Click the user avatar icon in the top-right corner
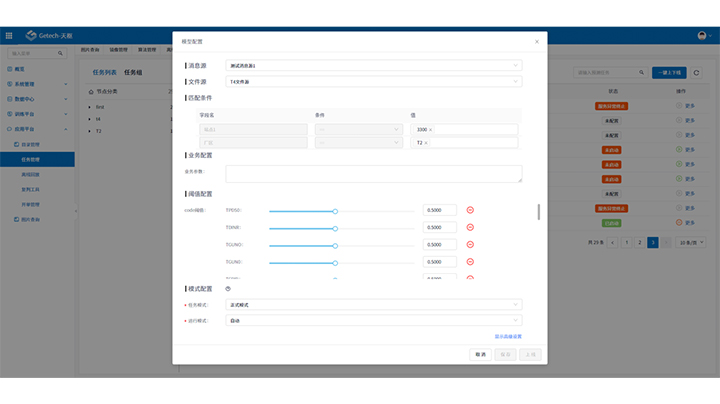Screen dimensions: 720x404 pos(703,35)
